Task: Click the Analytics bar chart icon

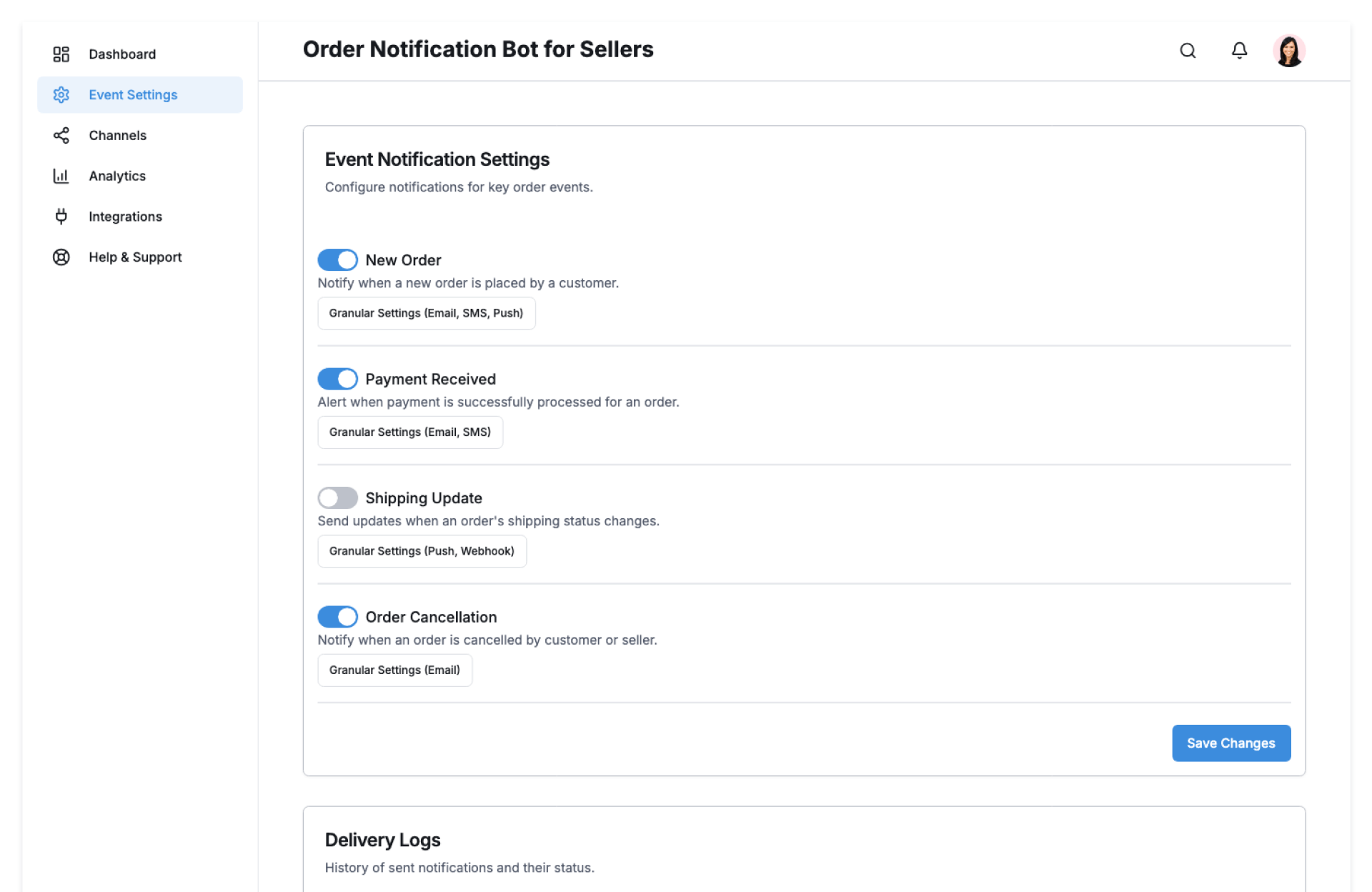Action: (61, 176)
